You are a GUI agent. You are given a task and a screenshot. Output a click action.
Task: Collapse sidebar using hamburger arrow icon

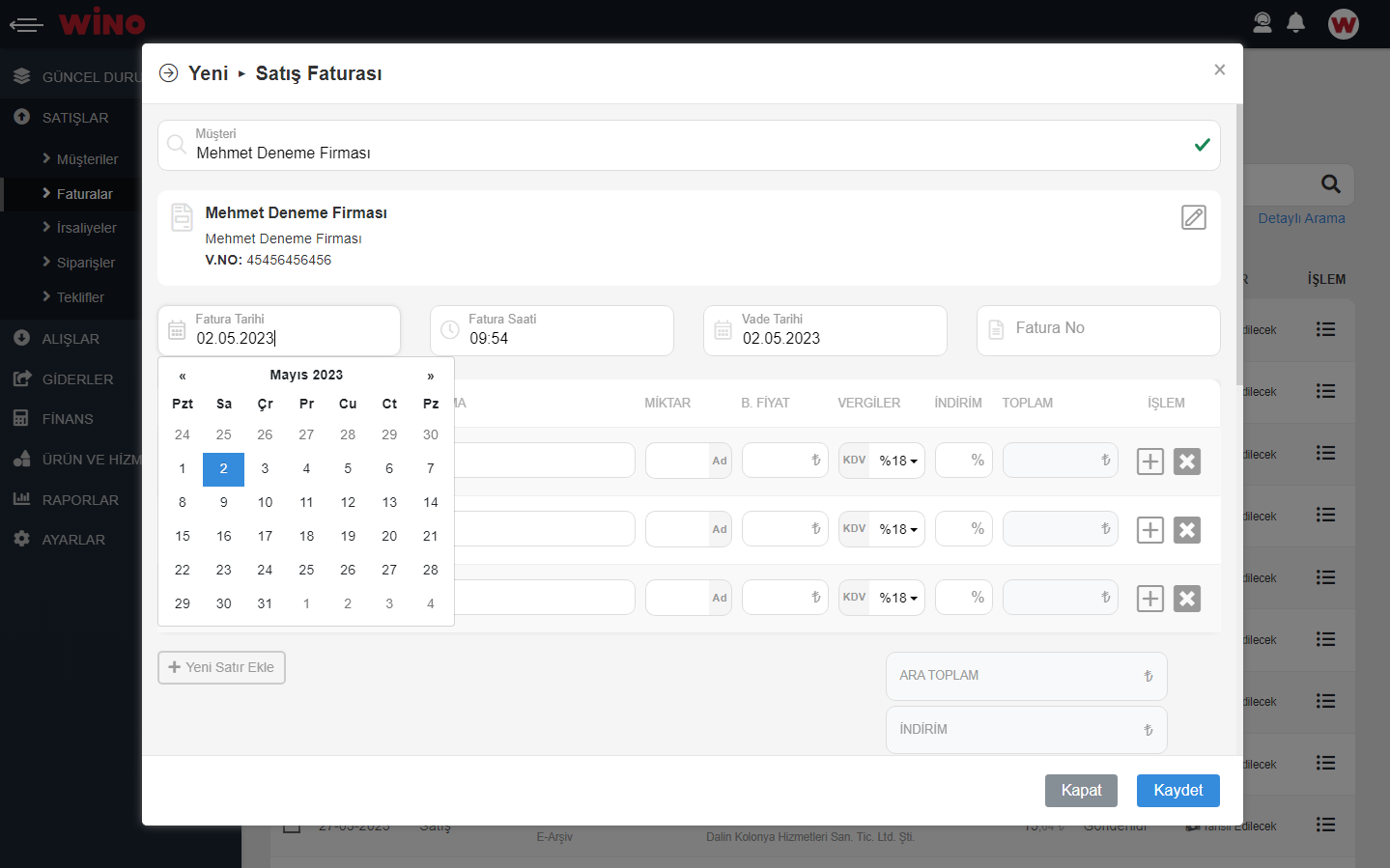(x=26, y=24)
